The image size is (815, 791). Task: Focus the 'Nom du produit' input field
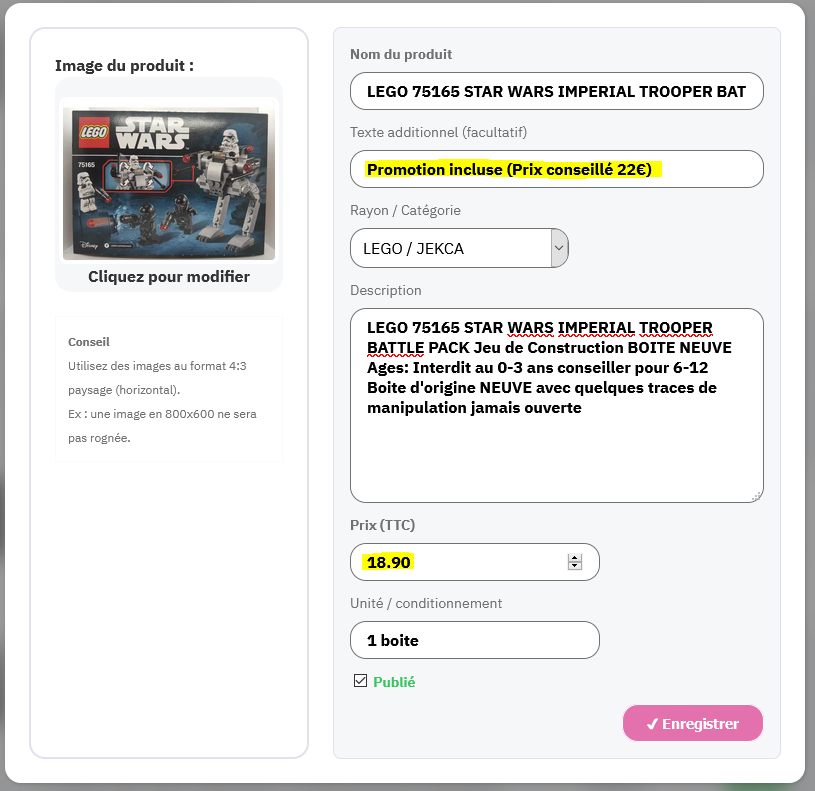(x=557, y=91)
